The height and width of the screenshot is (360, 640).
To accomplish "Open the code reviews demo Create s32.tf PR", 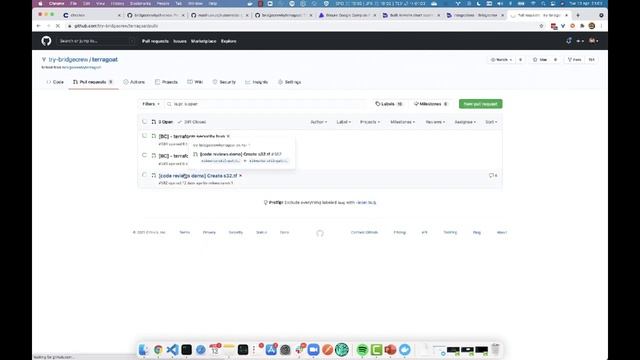I will tap(198, 176).
